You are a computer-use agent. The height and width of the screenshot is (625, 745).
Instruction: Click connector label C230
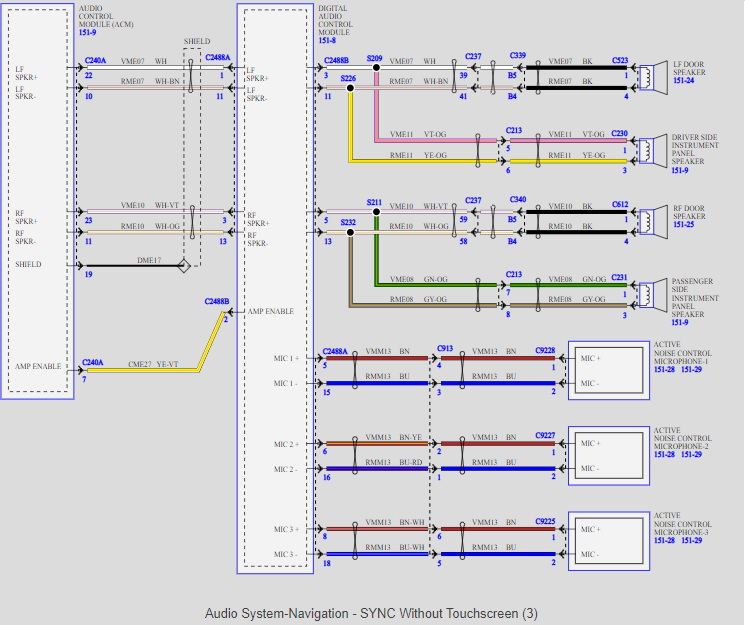(620, 134)
